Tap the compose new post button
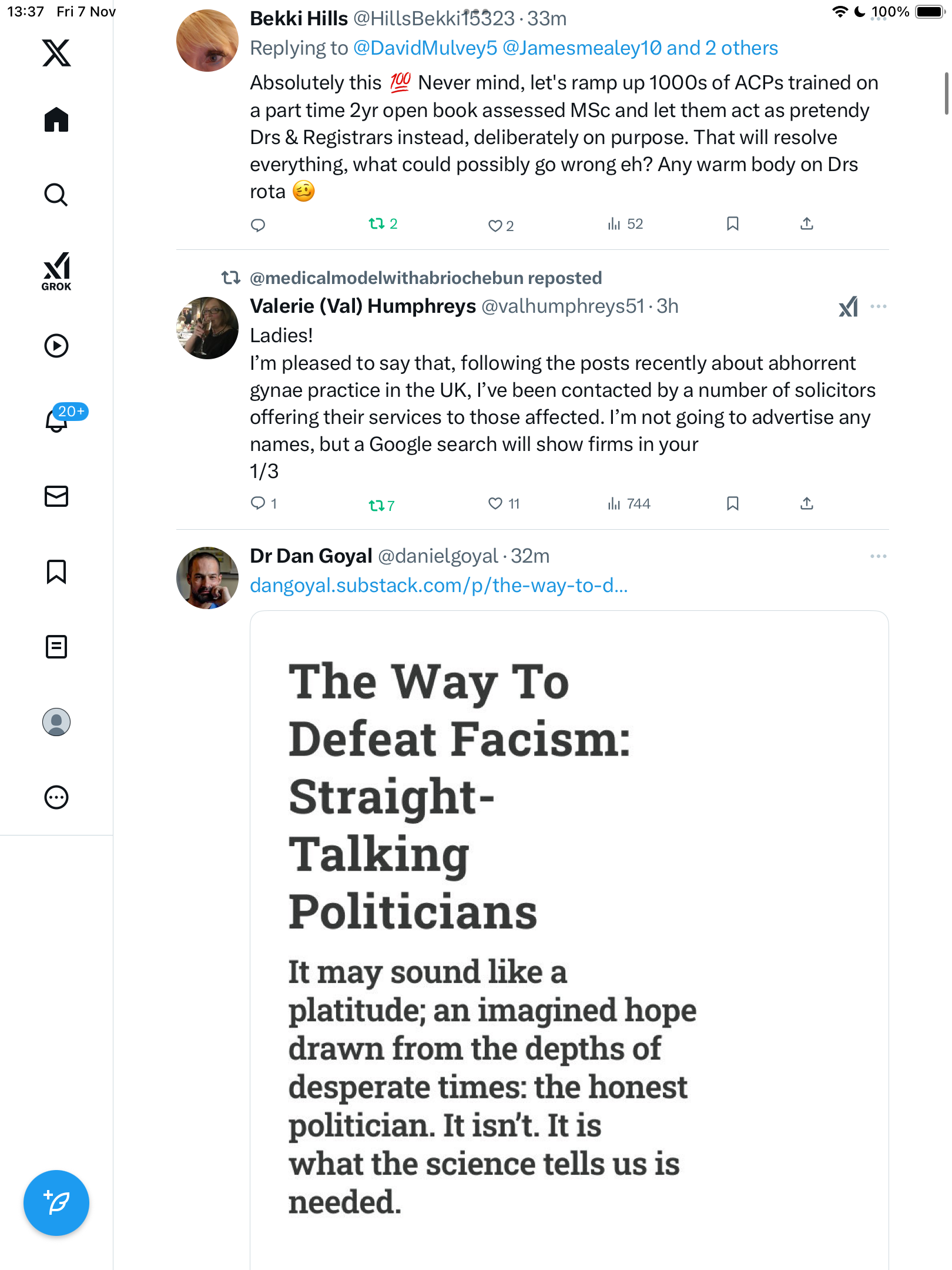This screenshot has height=1270, width=952. pyautogui.click(x=56, y=1202)
